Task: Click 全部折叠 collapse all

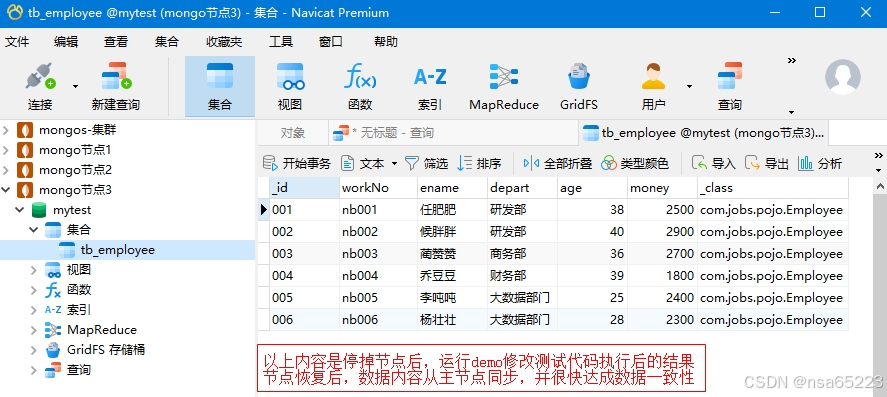Action: coord(558,163)
